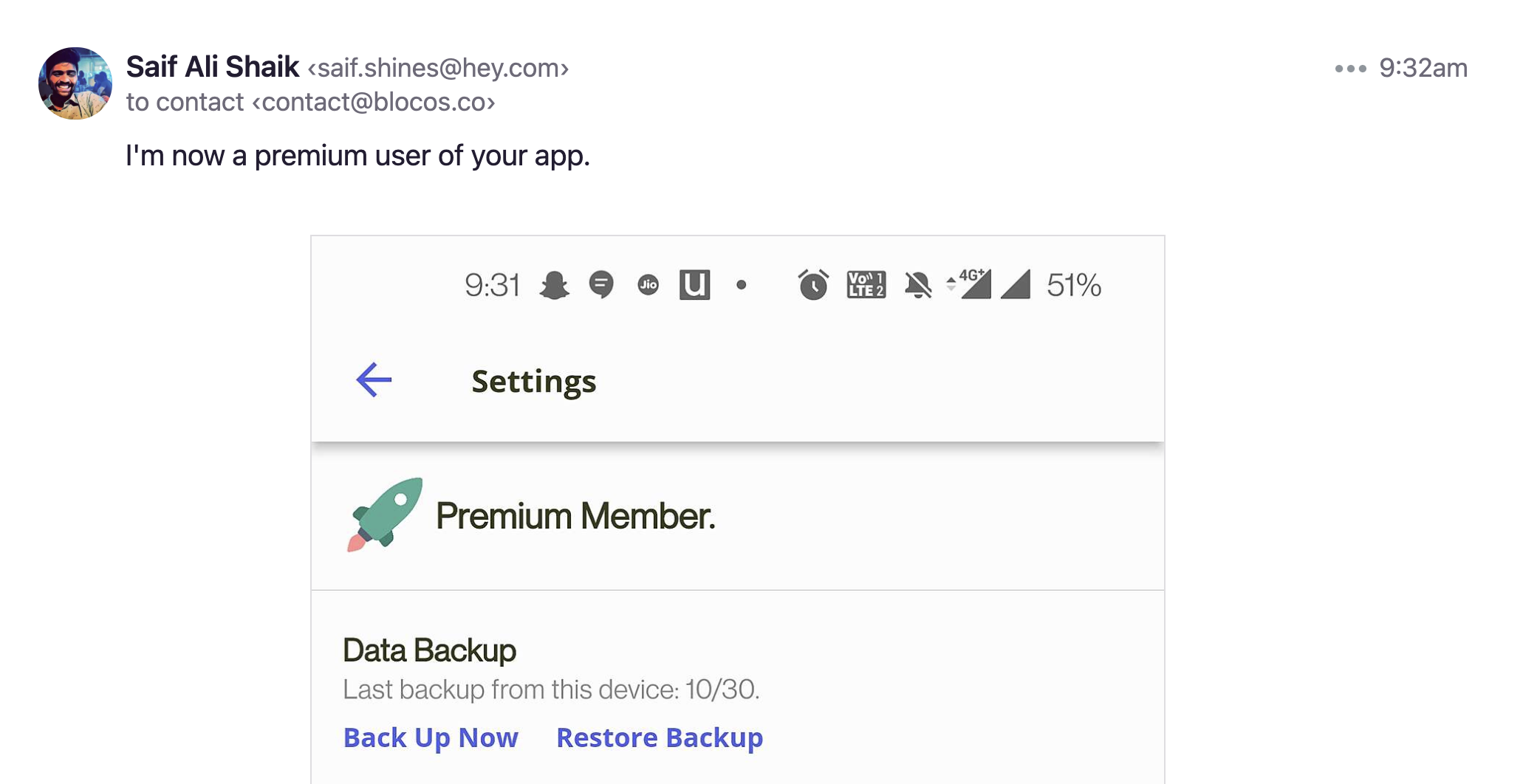This screenshot has height=784, width=1523.
Task: Click the U app notification icon
Action: pyautogui.click(x=694, y=285)
